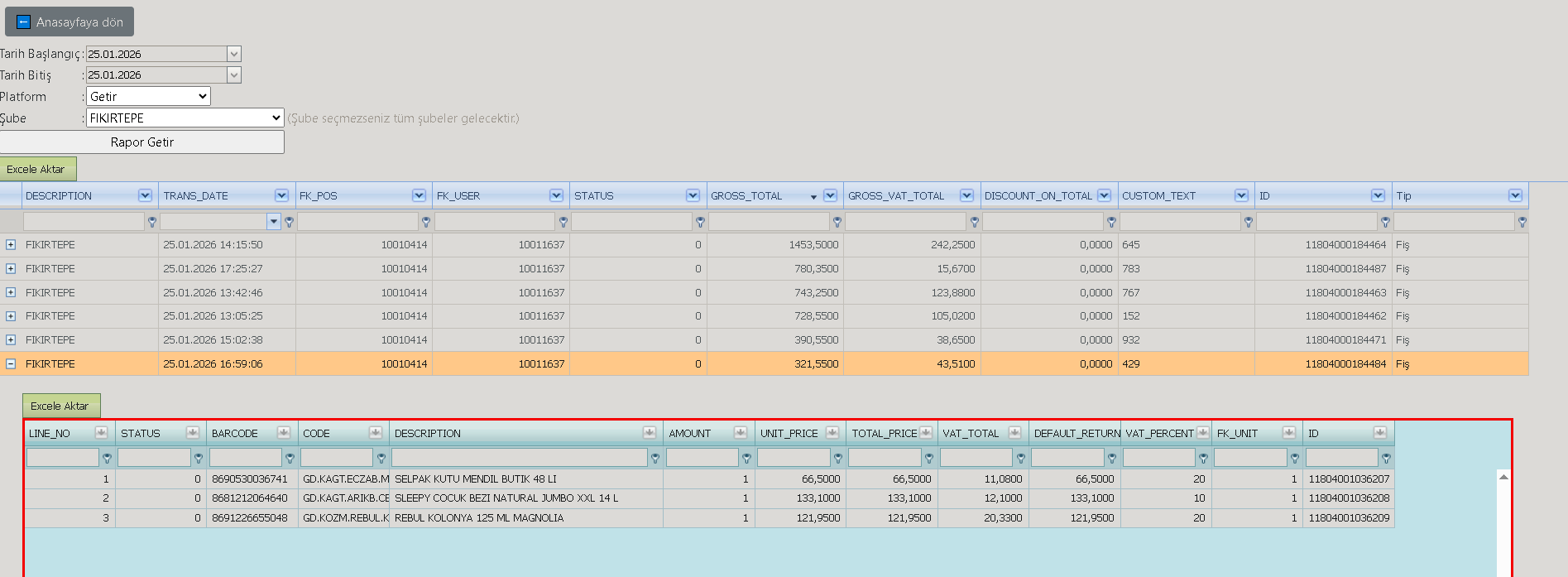Open the STATUS column header filter menu icon
The image size is (1568, 577).
pos(693,195)
